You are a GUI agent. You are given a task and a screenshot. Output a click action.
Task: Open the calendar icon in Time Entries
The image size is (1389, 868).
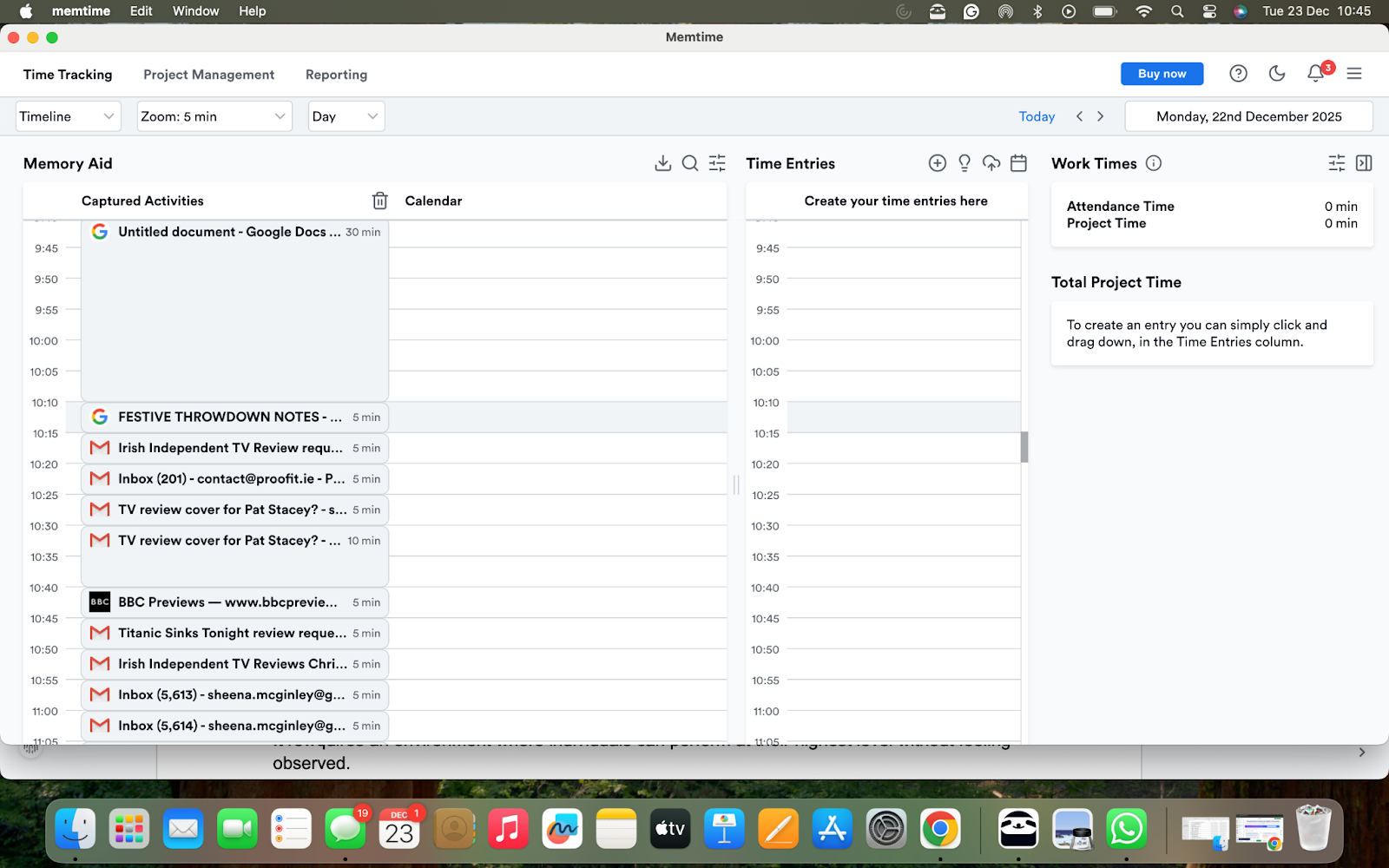pyautogui.click(x=1018, y=162)
